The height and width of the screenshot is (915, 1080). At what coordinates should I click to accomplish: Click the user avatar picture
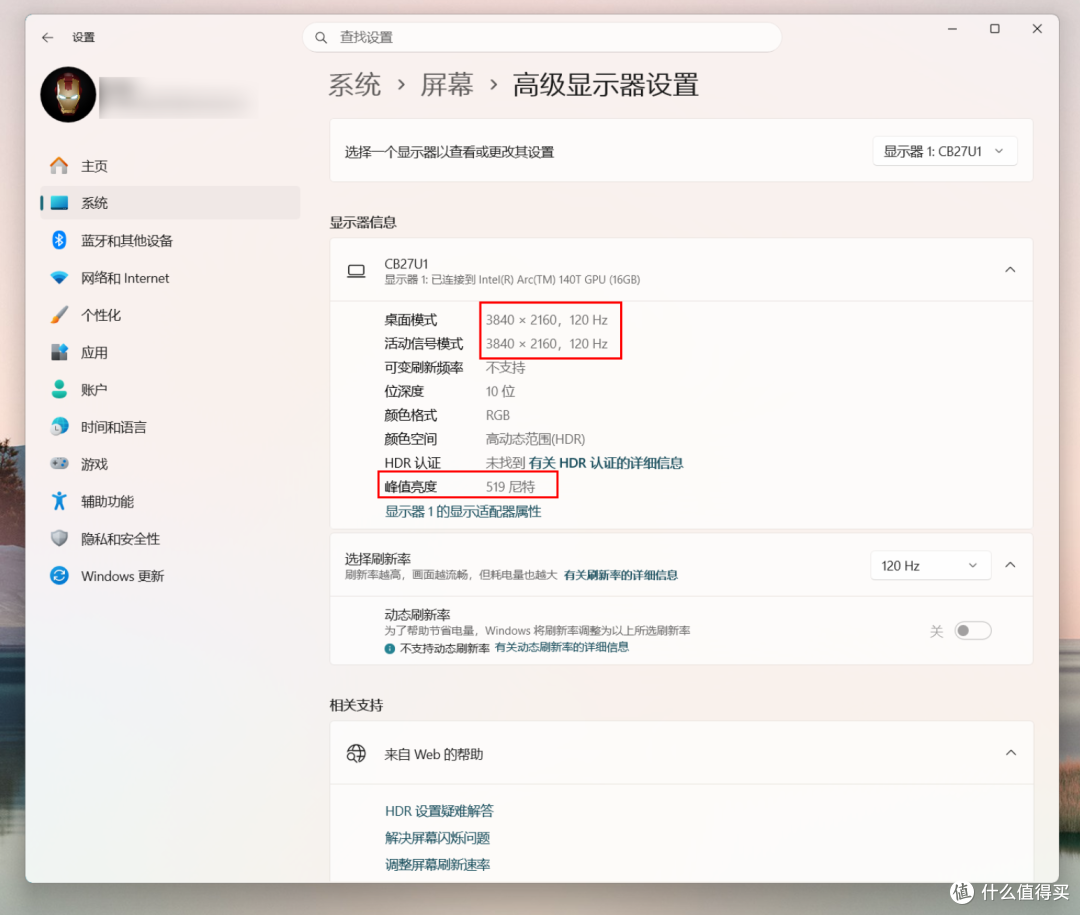coord(68,94)
